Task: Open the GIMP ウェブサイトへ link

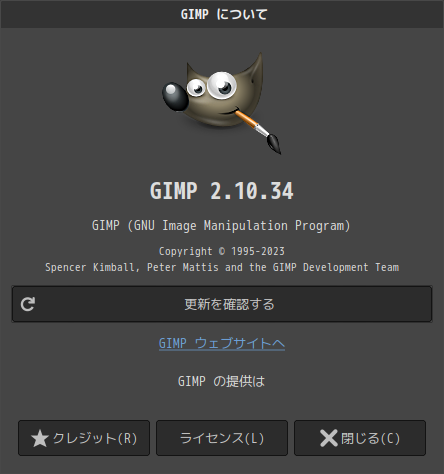Action: coord(222,343)
